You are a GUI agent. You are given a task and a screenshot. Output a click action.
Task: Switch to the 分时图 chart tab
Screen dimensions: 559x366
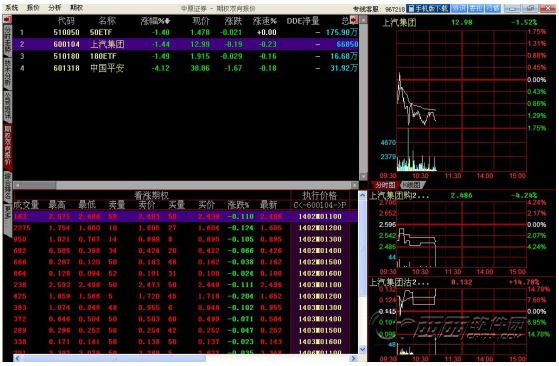coord(385,185)
